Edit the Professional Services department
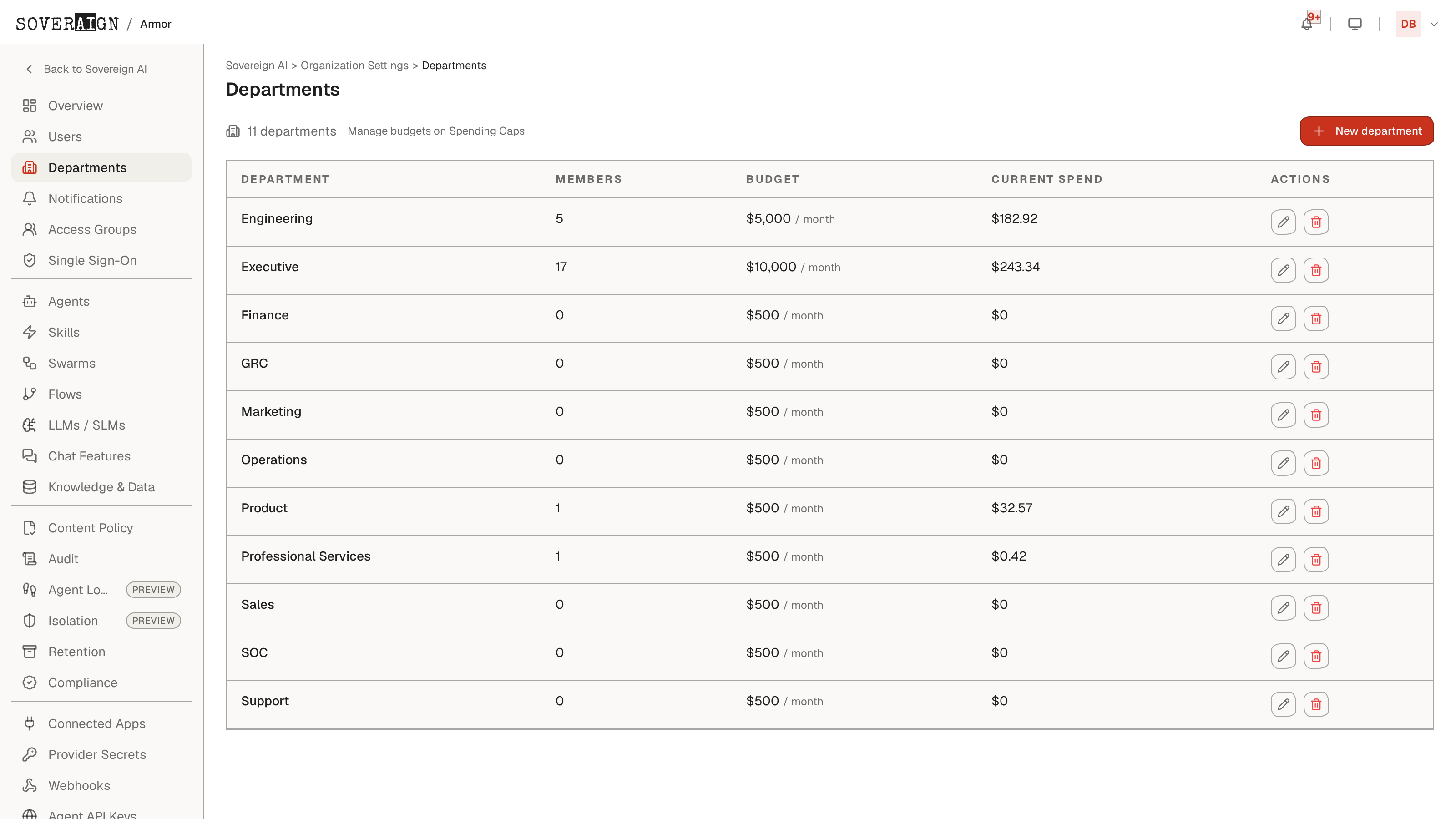 pyautogui.click(x=1283, y=560)
